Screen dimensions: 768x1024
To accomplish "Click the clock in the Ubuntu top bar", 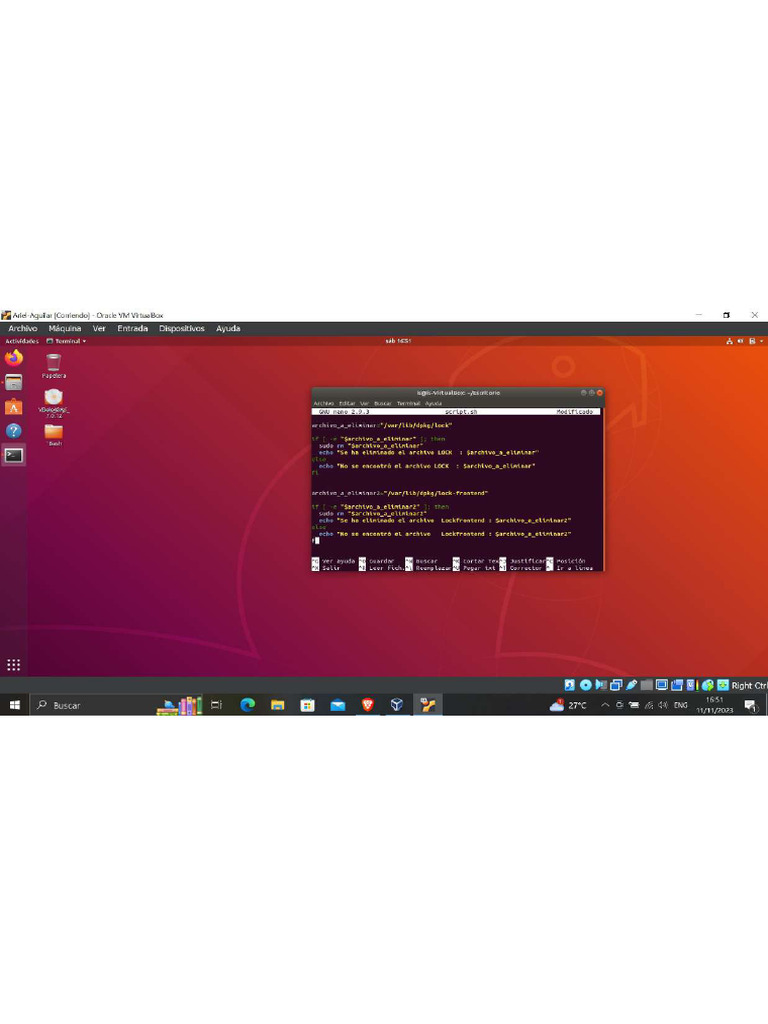I will pyautogui.click(x=398, y=341).
